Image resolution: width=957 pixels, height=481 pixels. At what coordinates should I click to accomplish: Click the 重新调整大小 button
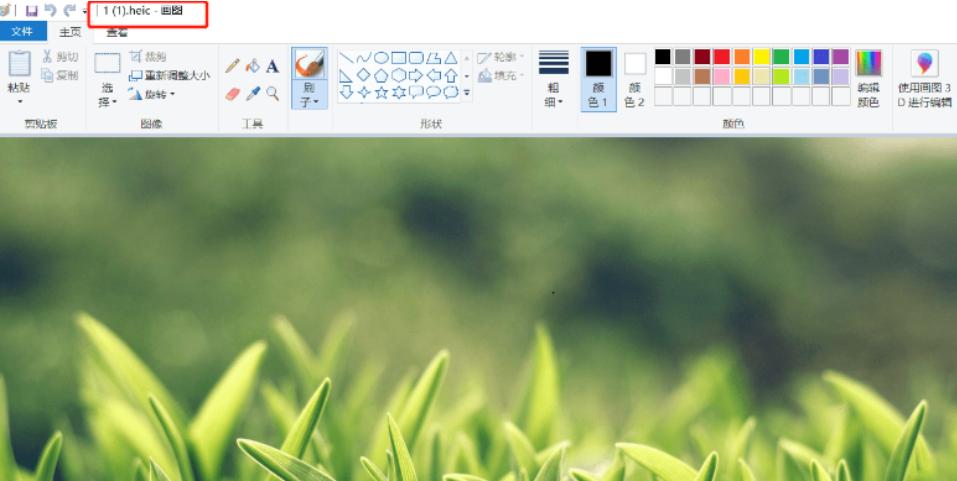click(x=169, y=76)
